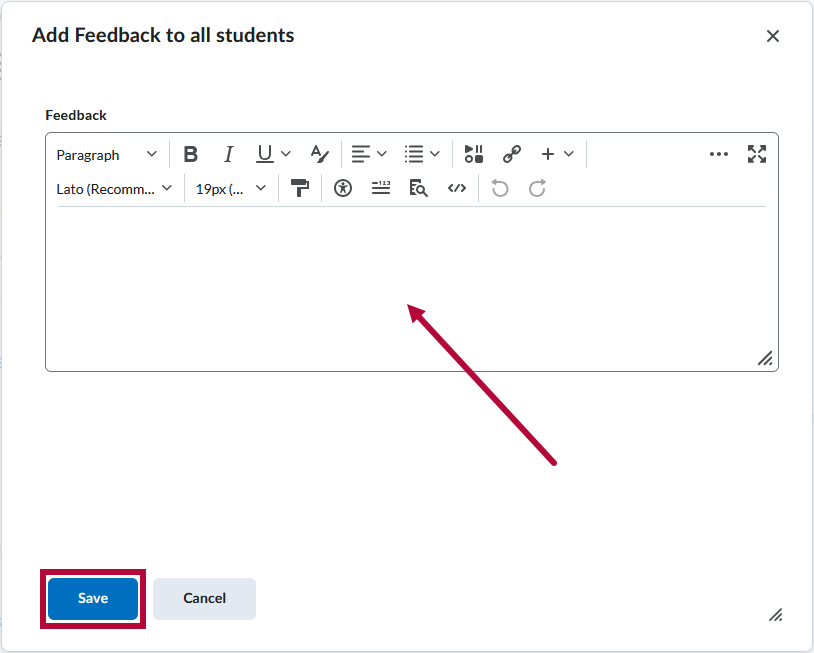Insert a quicklink
Screen dimensions: 814x653
[512, 154]
